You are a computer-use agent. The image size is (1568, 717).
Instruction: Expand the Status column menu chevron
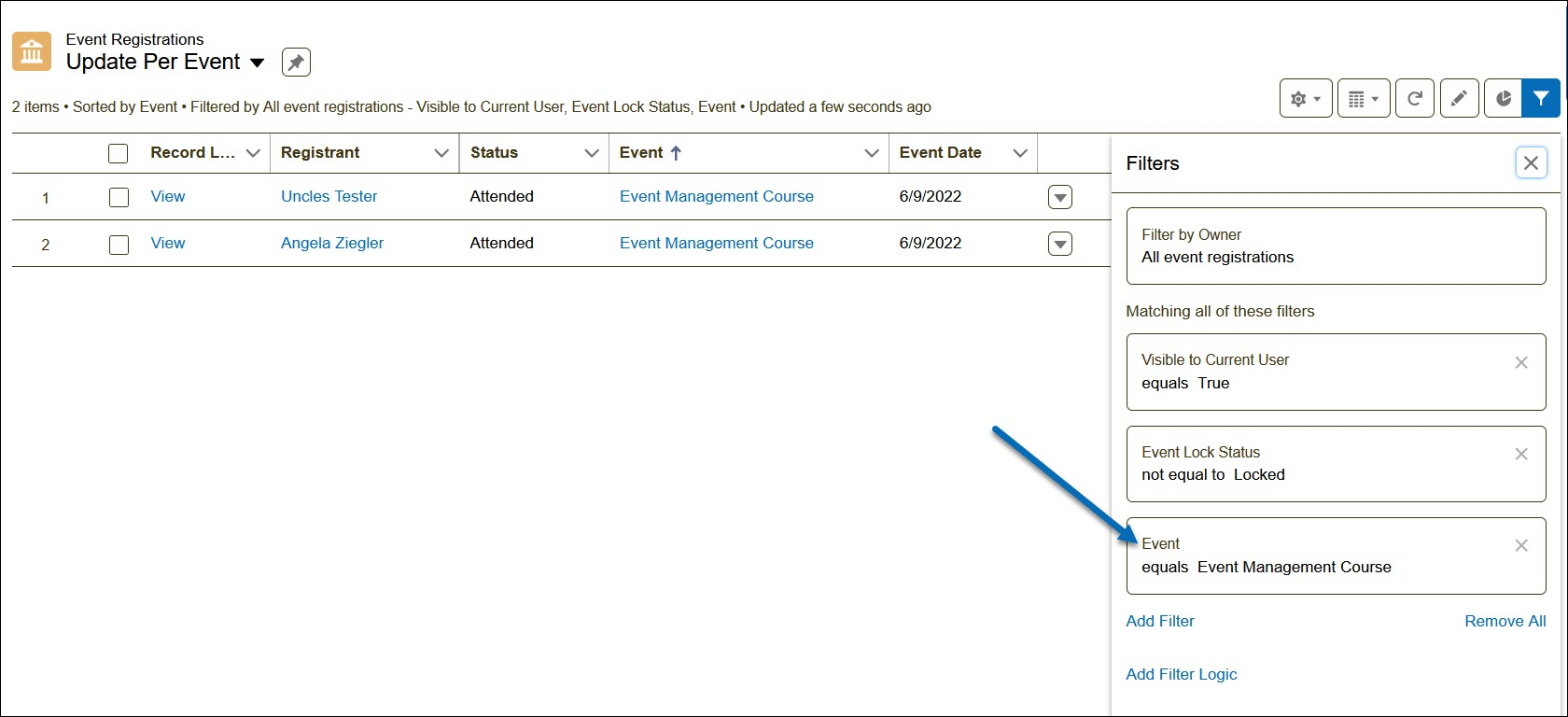click(x=591, y=153)
